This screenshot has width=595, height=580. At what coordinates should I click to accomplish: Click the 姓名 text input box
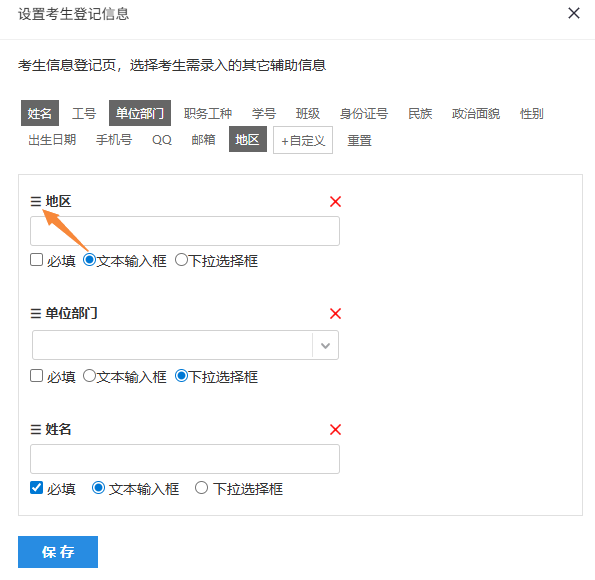tap(185, 459)
